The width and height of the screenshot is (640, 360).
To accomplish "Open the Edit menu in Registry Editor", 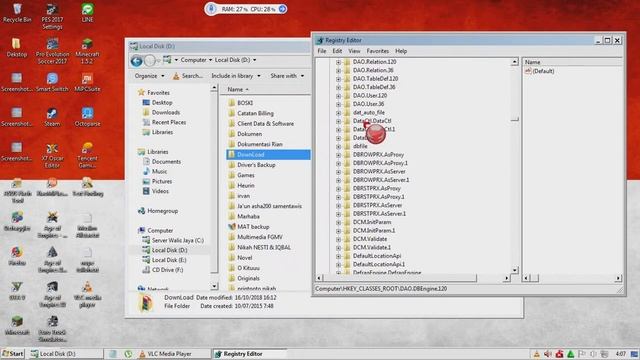I will coord(337,51).
